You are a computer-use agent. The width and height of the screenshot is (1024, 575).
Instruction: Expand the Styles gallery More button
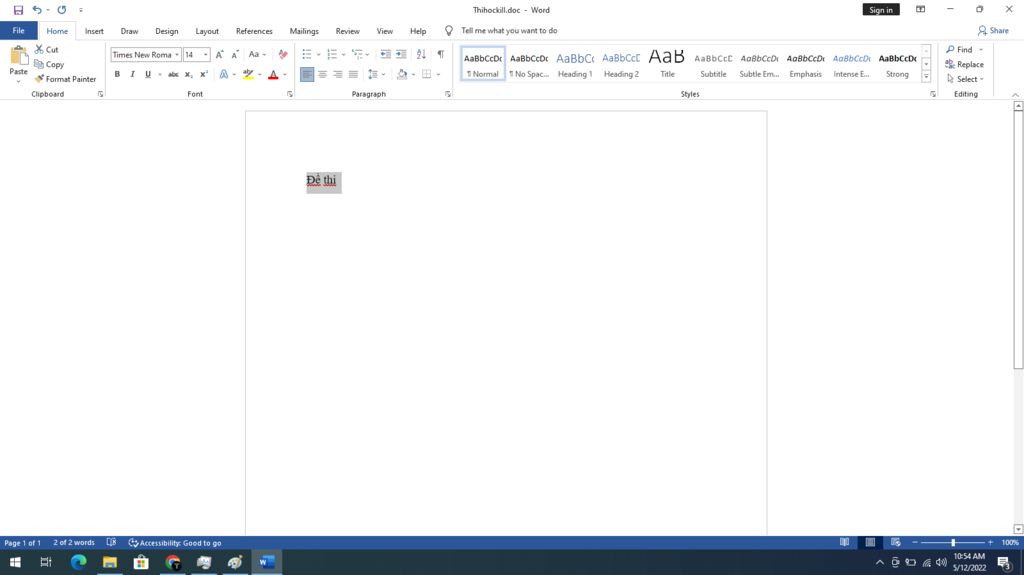point(926,77)
